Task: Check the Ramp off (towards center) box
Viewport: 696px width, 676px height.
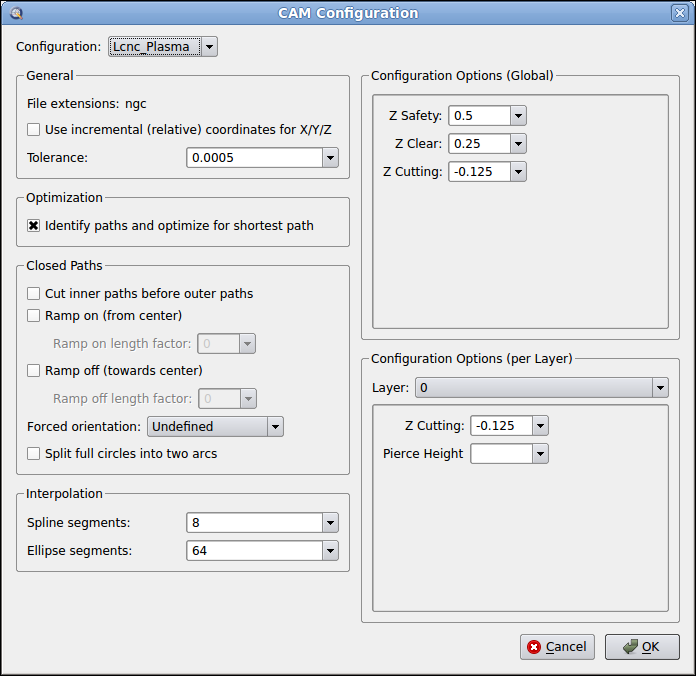Action: click(x=34, y=371)
